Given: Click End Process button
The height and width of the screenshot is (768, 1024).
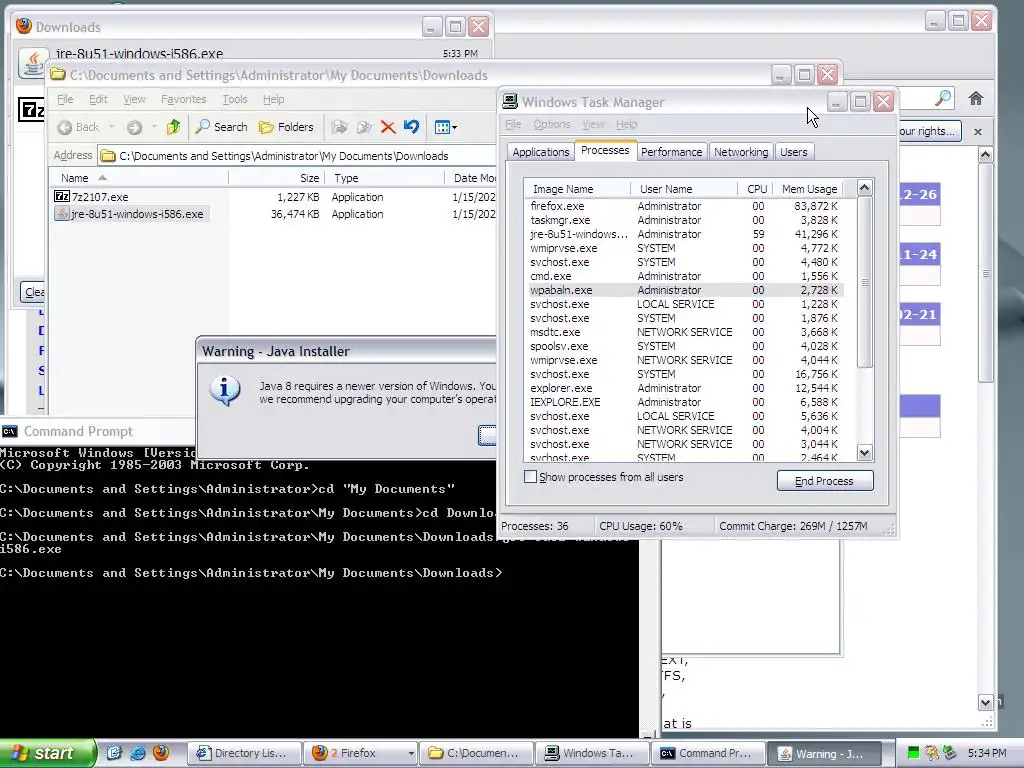Looking at the screenshot, I should point(825,481).
